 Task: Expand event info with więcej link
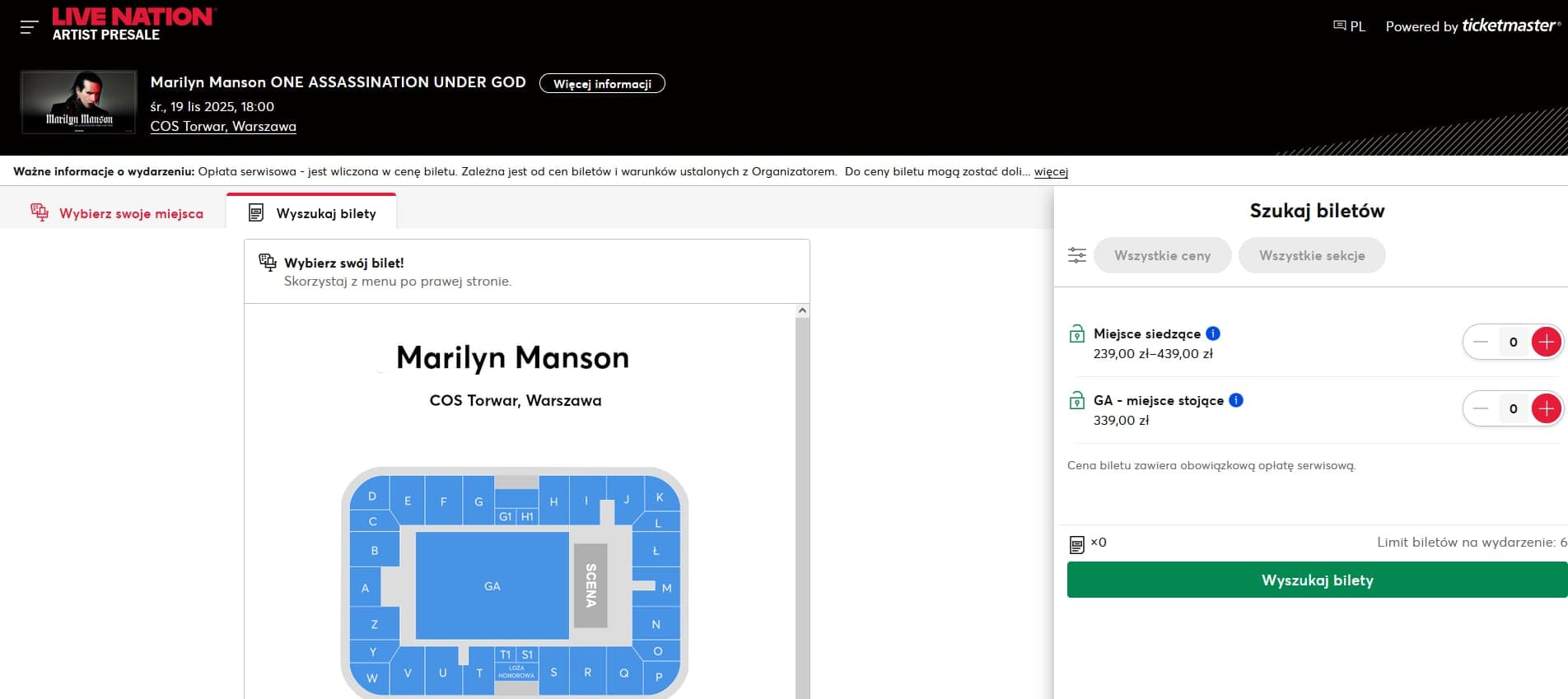1051,171
